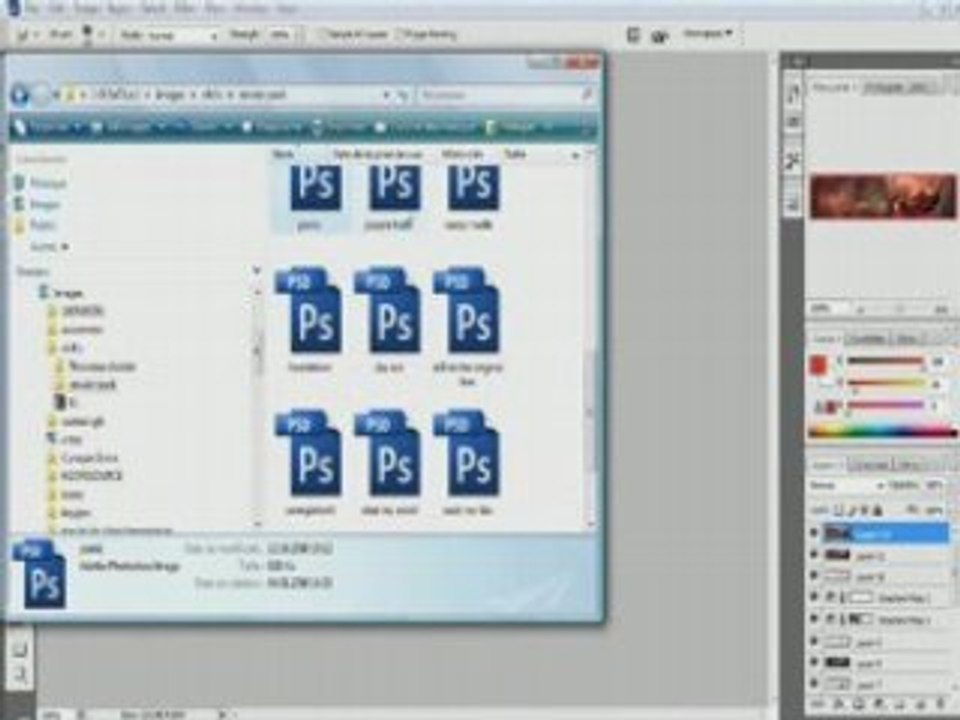Open Photoshop's Window menu
The height and width of the screenshot is (720, 960).
point(252,9)
